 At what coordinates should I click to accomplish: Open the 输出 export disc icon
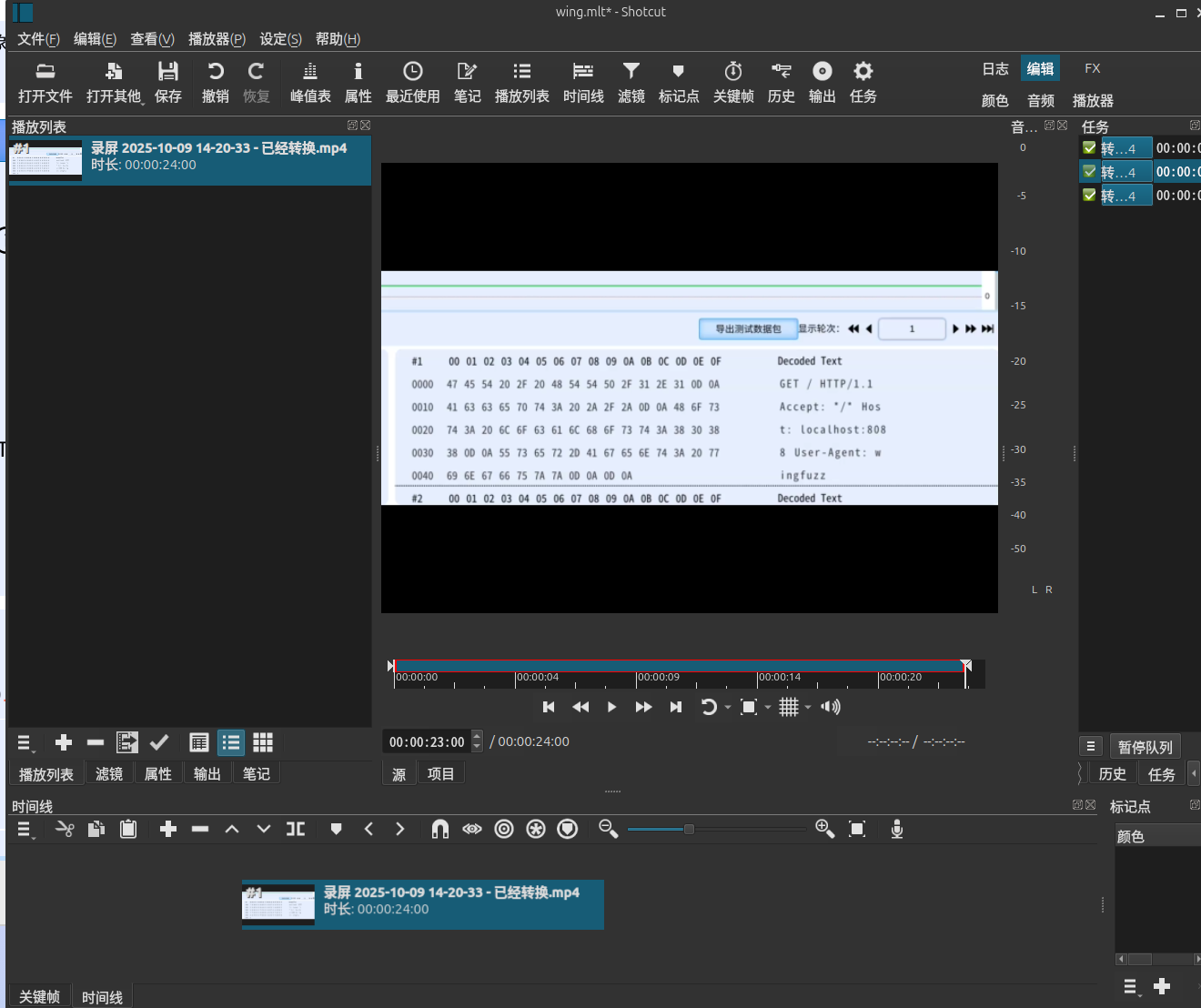click(822, 72)
